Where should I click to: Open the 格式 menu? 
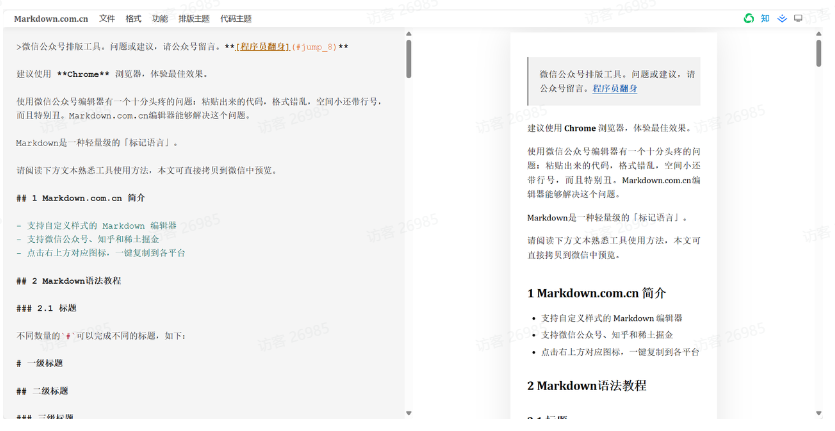133,19
